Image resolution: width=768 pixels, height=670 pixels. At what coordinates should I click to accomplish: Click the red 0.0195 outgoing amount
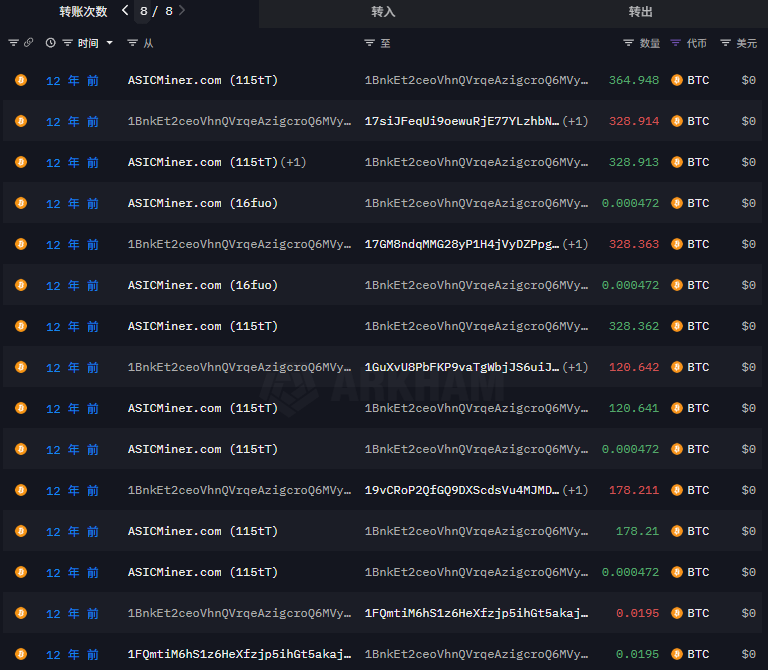tap(638, 613)
